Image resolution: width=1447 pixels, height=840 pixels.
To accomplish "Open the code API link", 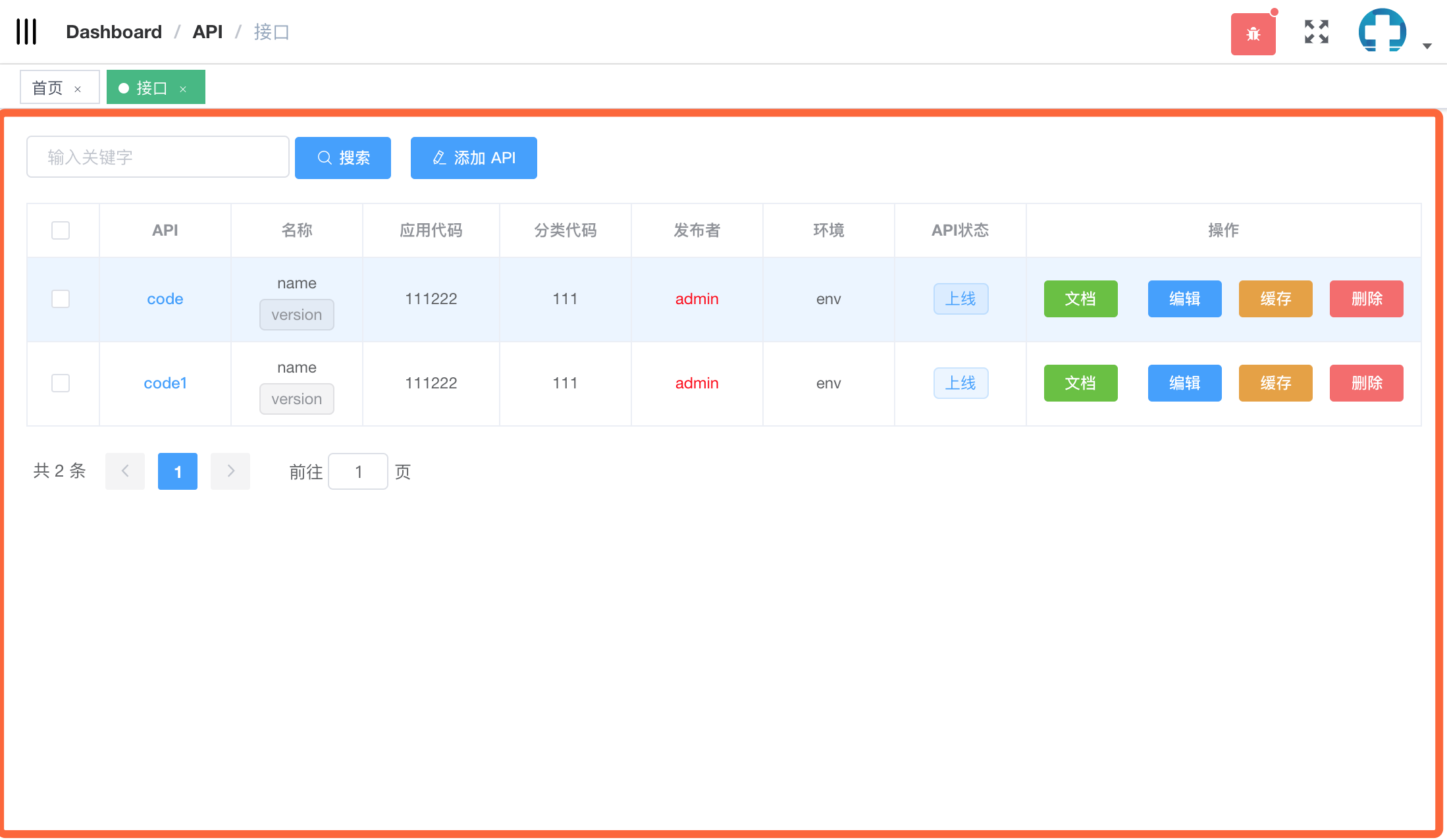I will [165, 298].
